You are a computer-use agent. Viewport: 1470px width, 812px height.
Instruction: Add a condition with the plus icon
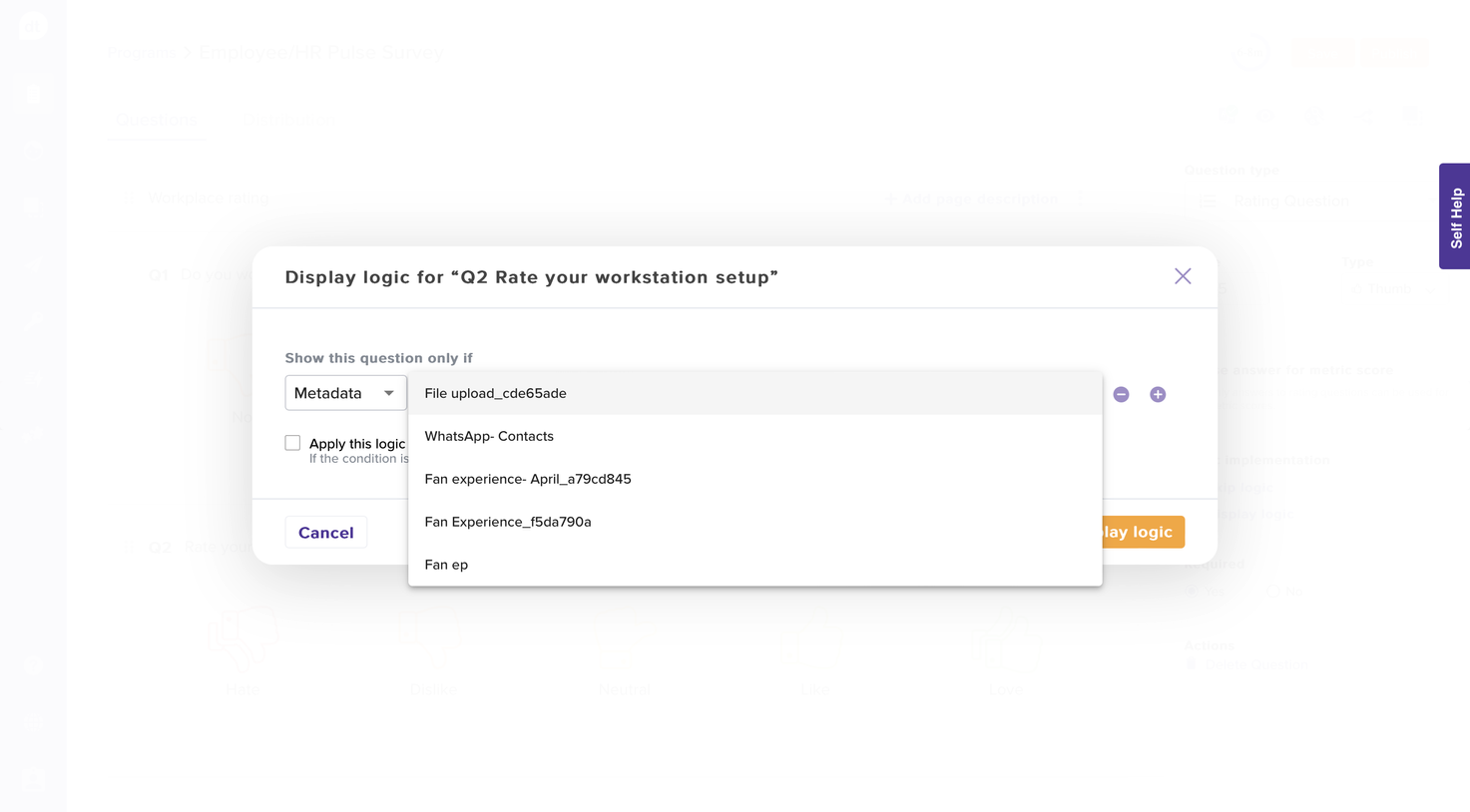click(x=1158, y=394)
